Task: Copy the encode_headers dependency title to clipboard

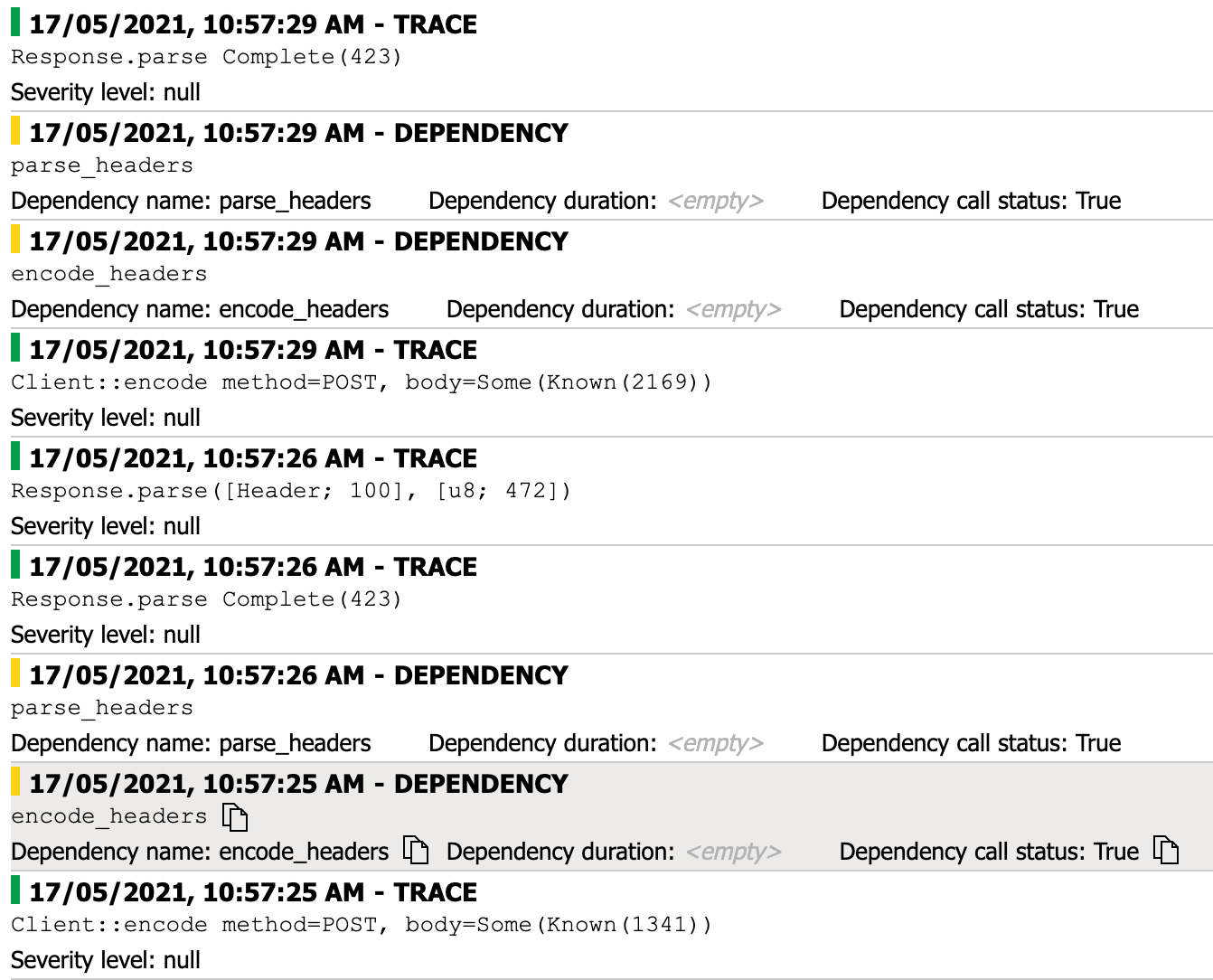Action: pos(237,817)
